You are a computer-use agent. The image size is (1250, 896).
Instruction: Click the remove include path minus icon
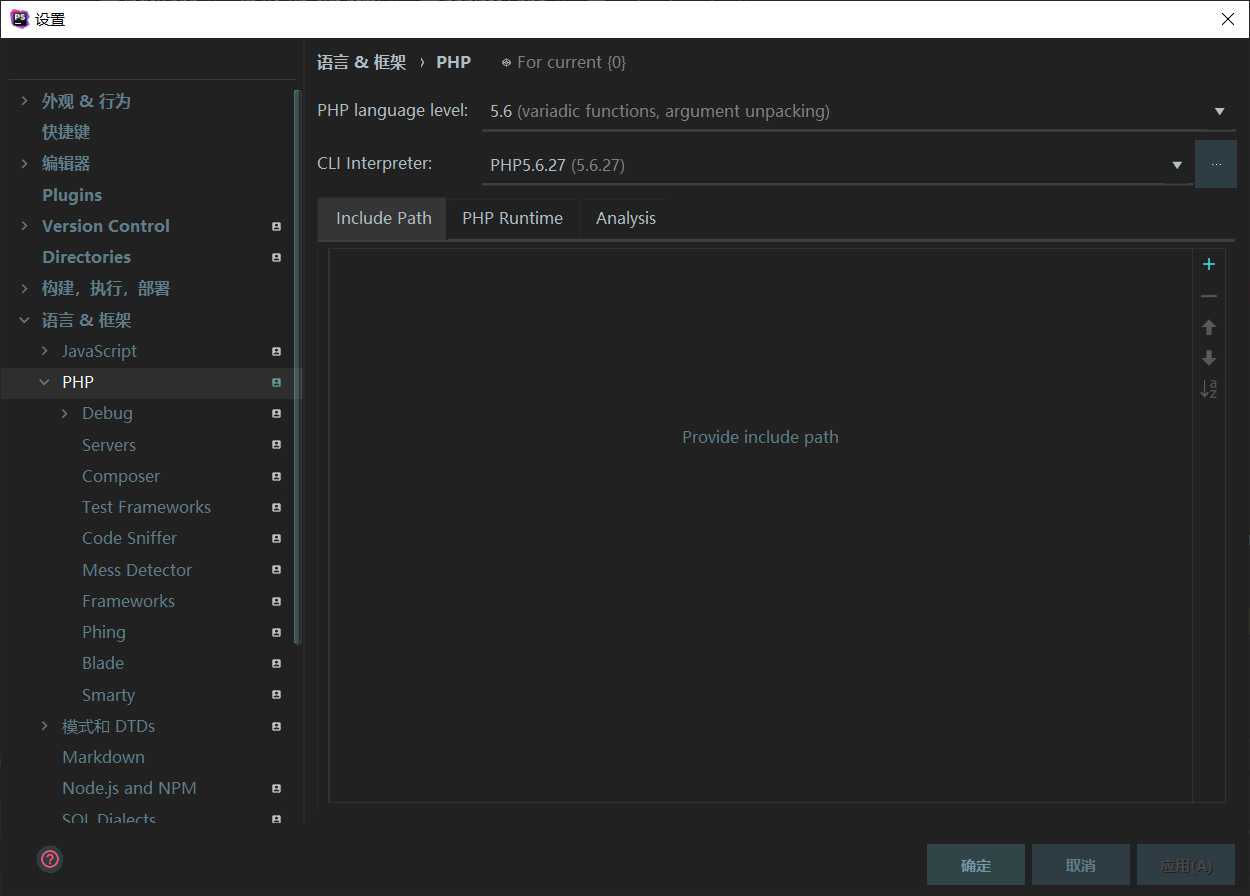pos(1209,296)
